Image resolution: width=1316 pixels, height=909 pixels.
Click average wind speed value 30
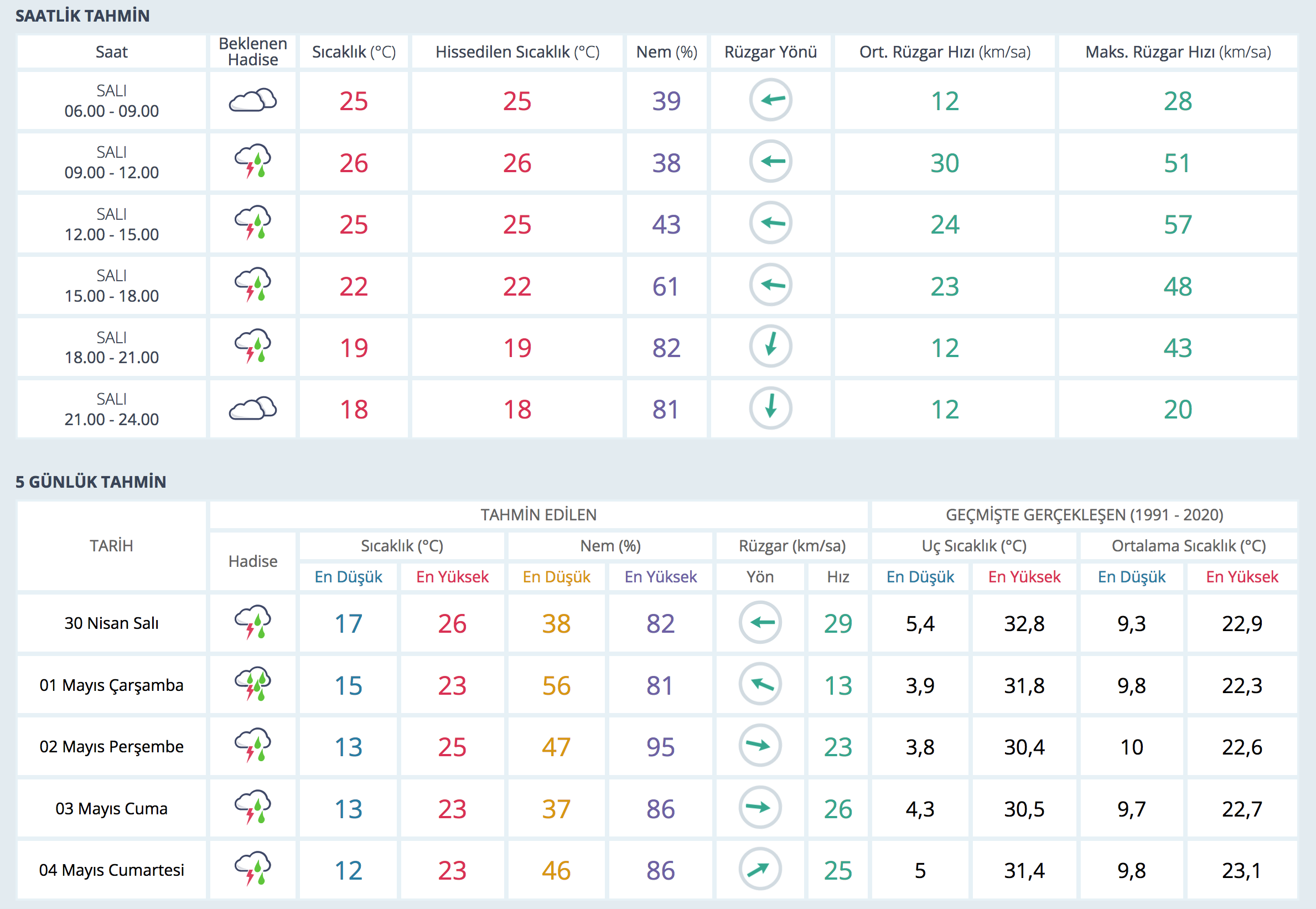945,163
